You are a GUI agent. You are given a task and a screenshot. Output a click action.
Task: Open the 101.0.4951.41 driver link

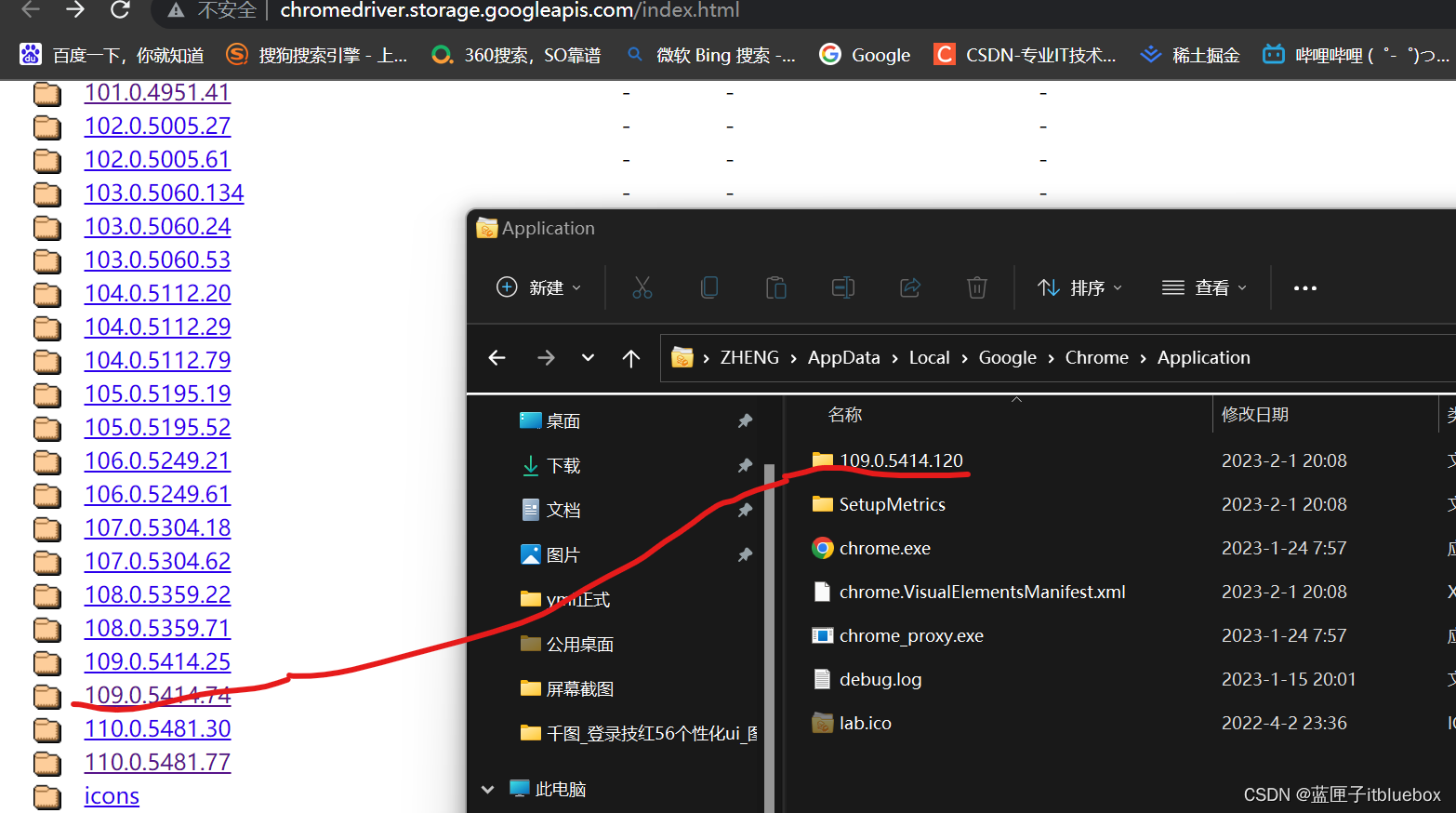pyautogui.click(x=157, y=92)
